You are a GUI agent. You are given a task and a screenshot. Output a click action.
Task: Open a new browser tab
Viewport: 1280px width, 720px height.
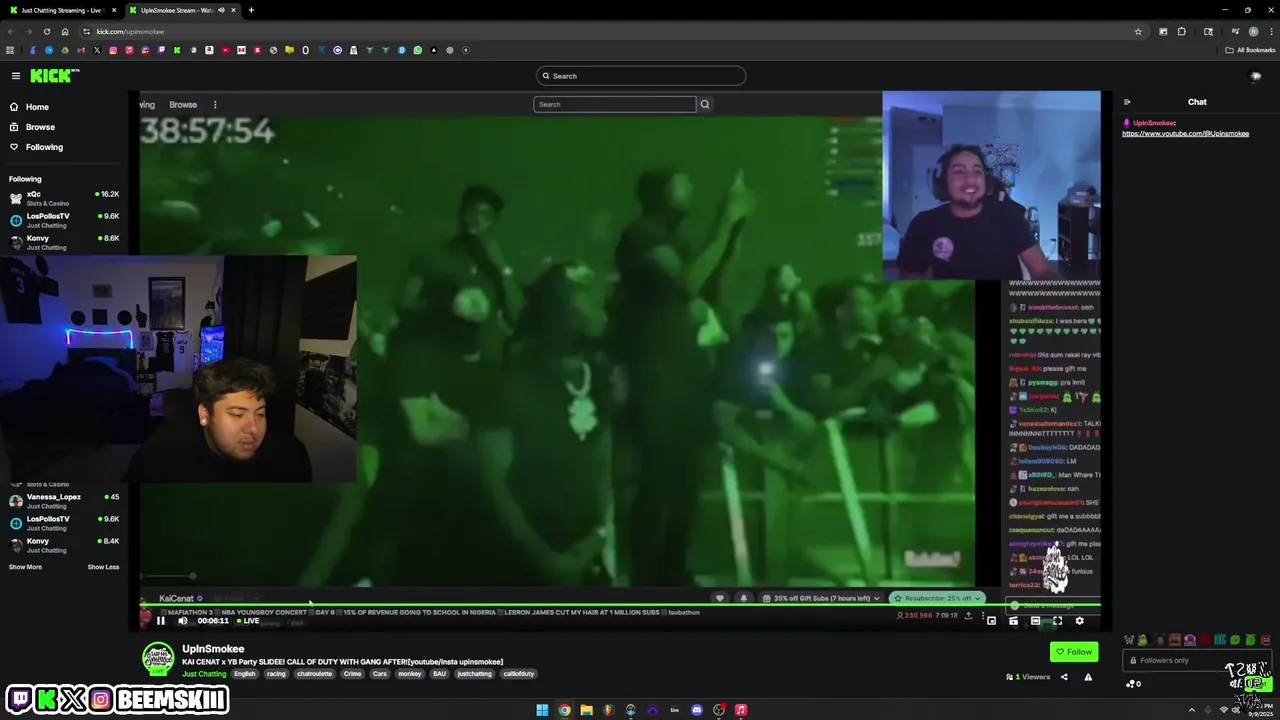pos(251,10)
